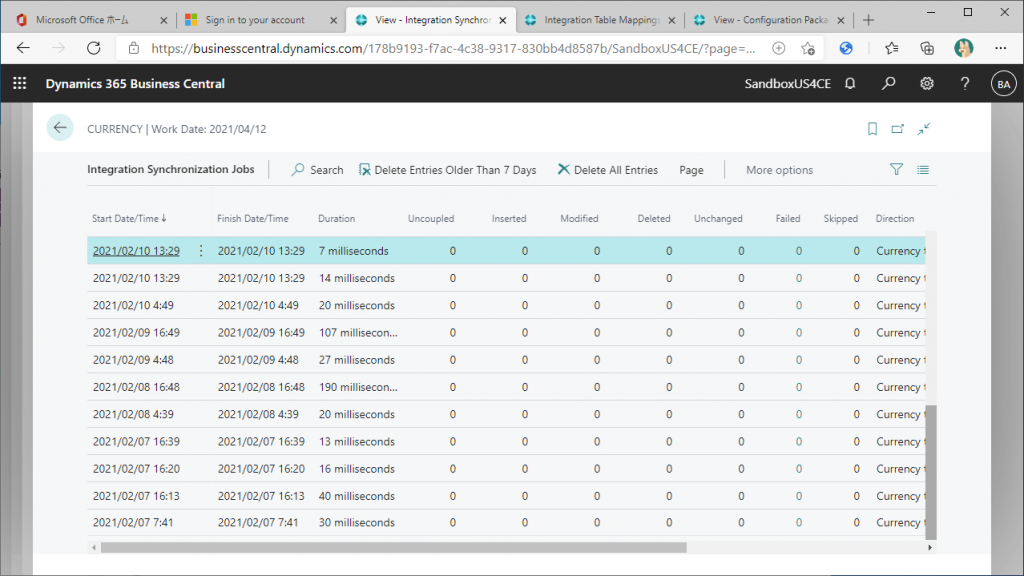Click the Duration column header

click(x=336, y=219)
